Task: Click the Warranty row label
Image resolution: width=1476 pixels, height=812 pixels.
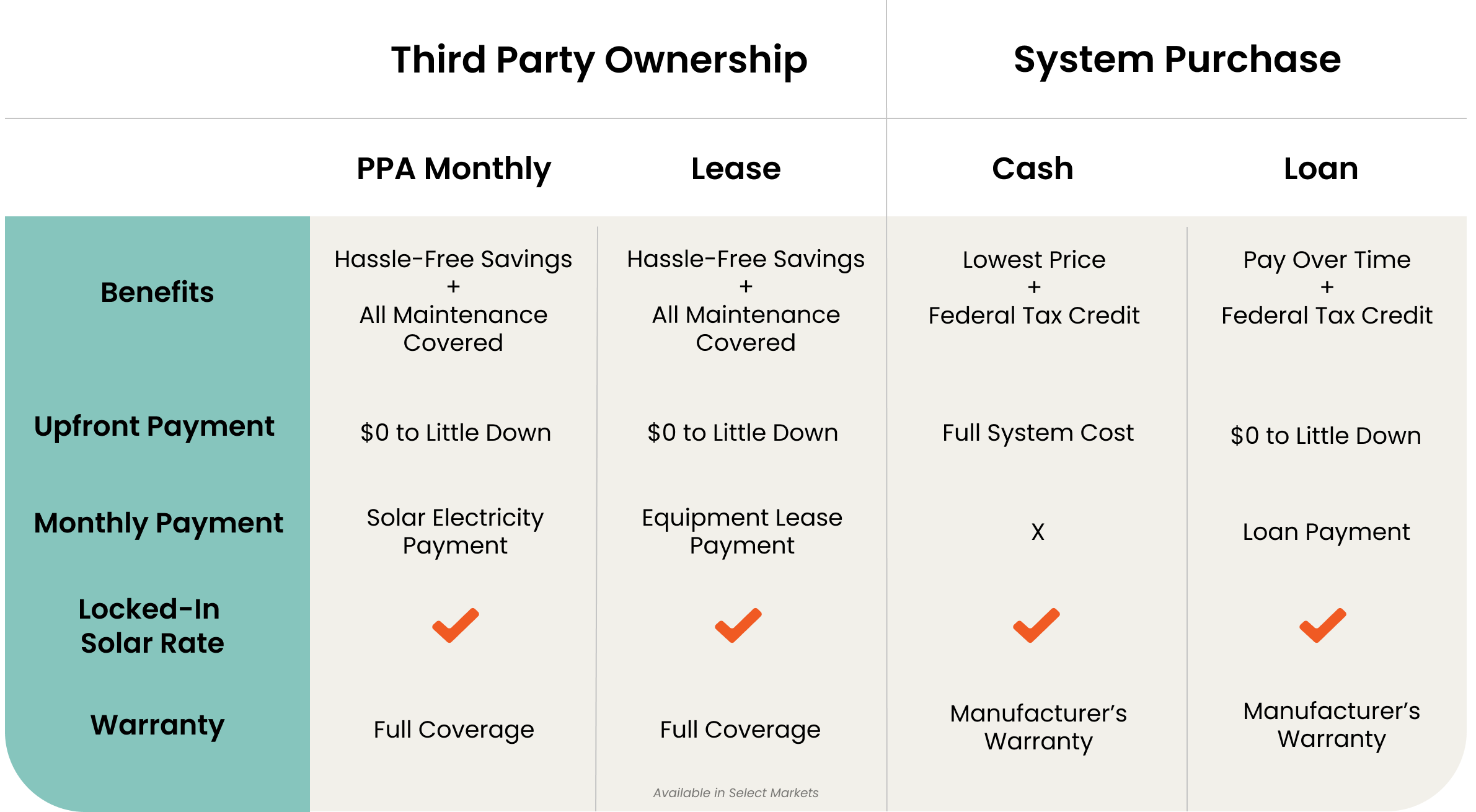Action: click(x=157, y=726)
